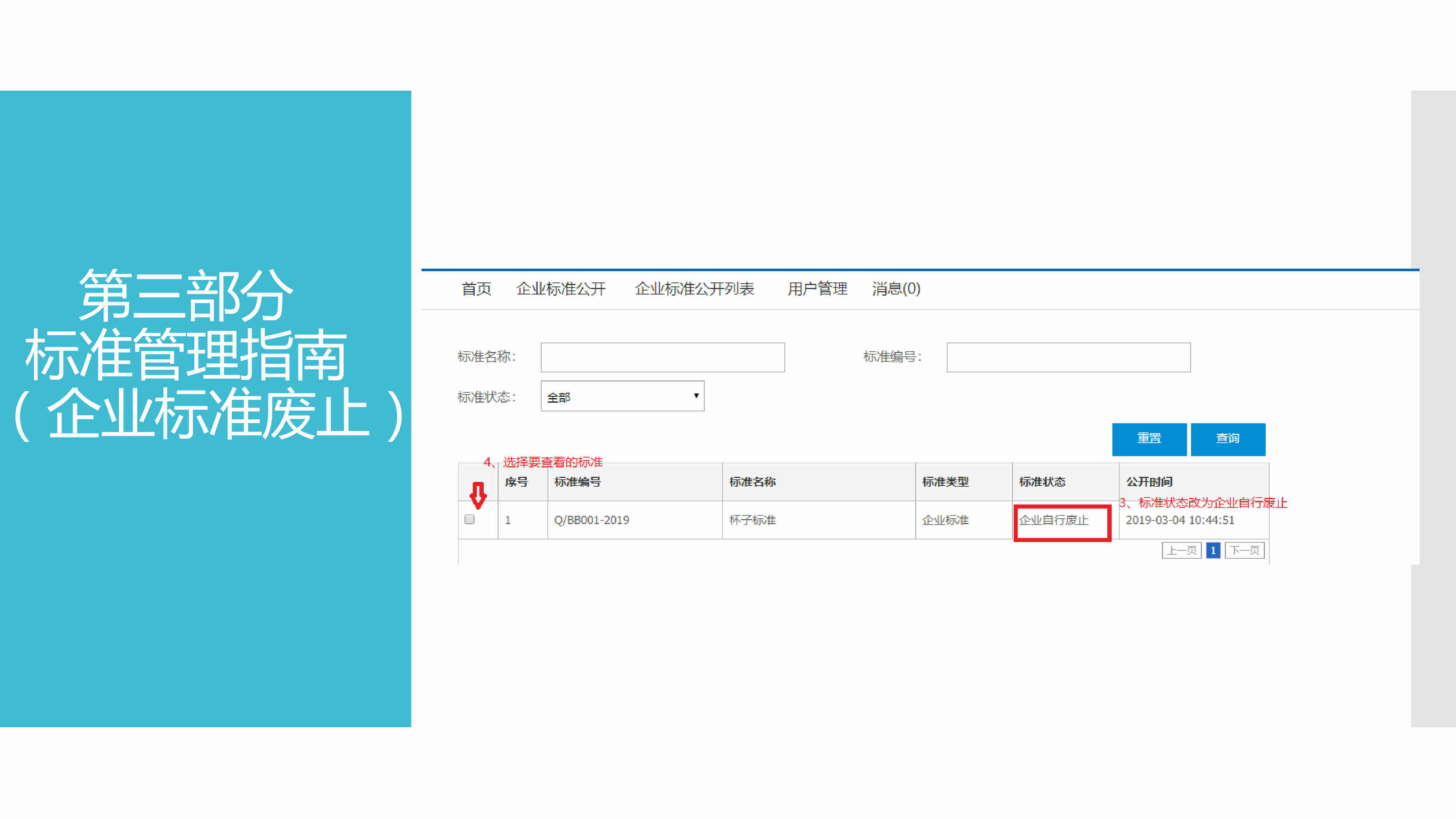
Task: Select the 杯子标准 name cell
Action: [x=818, y=520]
